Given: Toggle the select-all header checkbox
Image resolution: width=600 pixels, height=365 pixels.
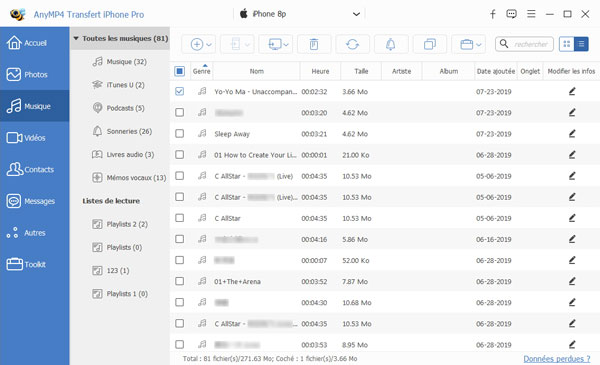Looking at the screenshot, I should 179,71.
